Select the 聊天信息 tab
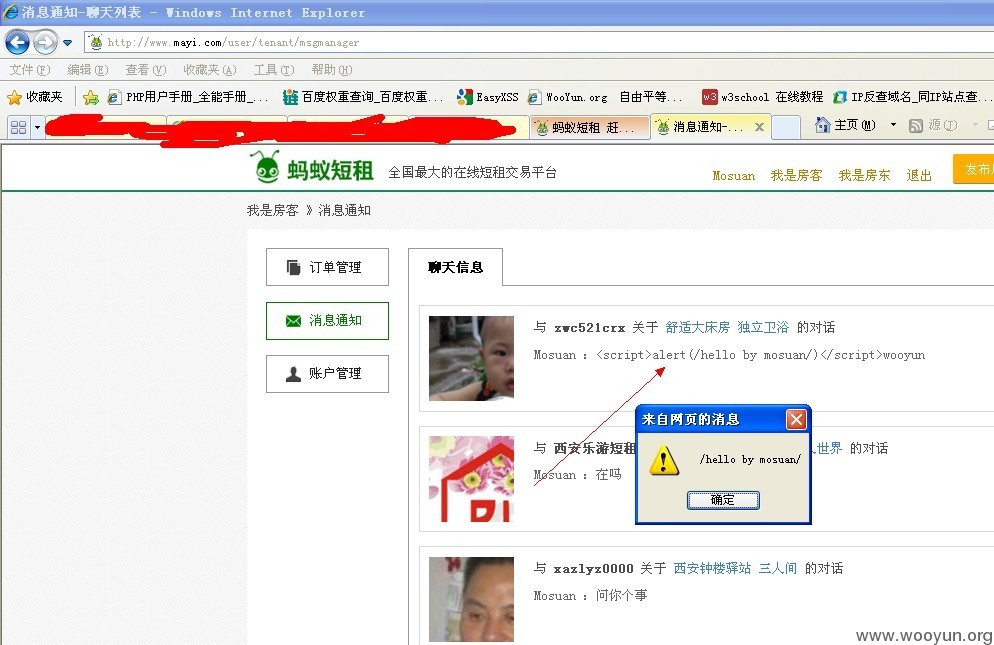This screenshot has width=994, height=645. tap(455, 267)
